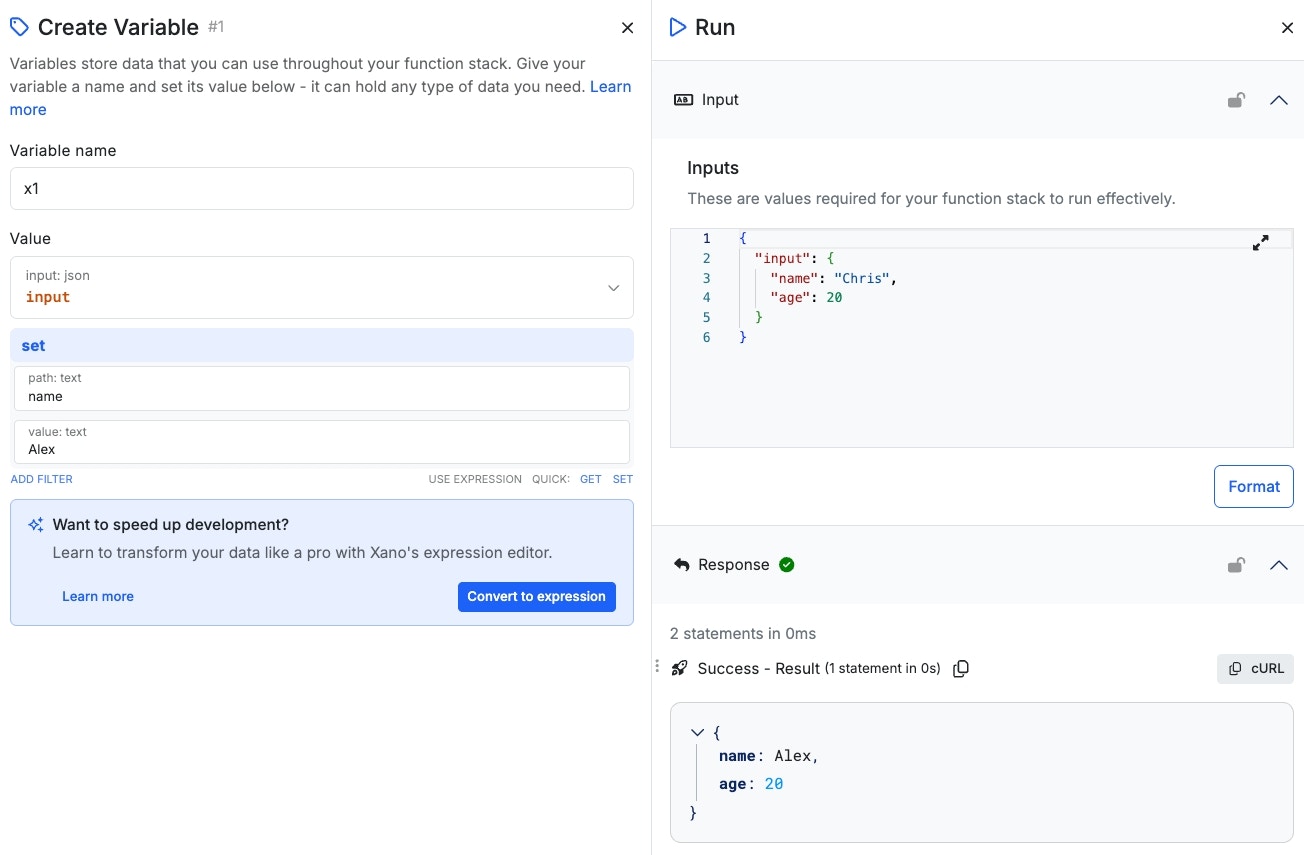
Task: Collapse the Response section chevron
Action: coord(1278,565)
